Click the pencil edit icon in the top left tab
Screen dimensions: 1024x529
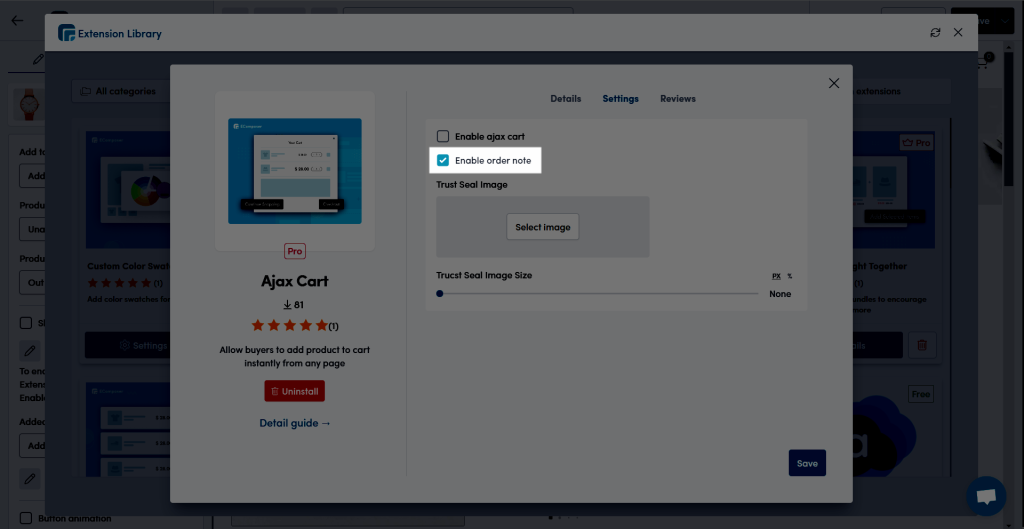[x=39, y=59]
